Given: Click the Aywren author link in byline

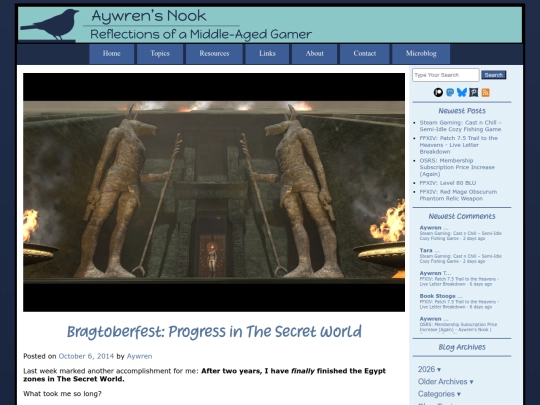Looking at the screenshot, I should (139, 356).
